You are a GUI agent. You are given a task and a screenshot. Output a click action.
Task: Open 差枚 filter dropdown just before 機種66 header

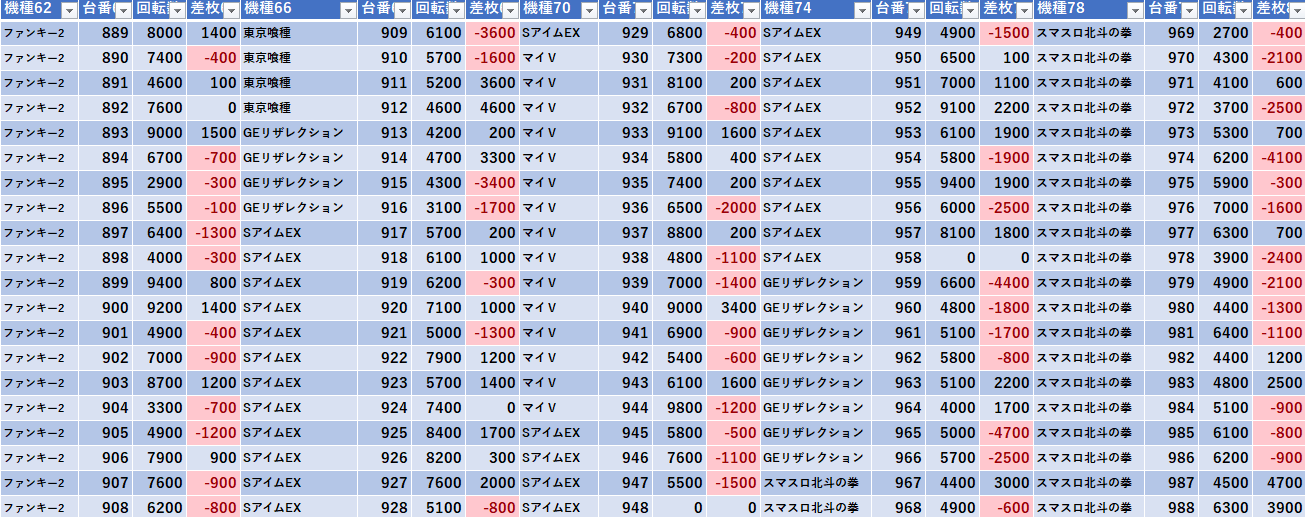coord(231,10)
